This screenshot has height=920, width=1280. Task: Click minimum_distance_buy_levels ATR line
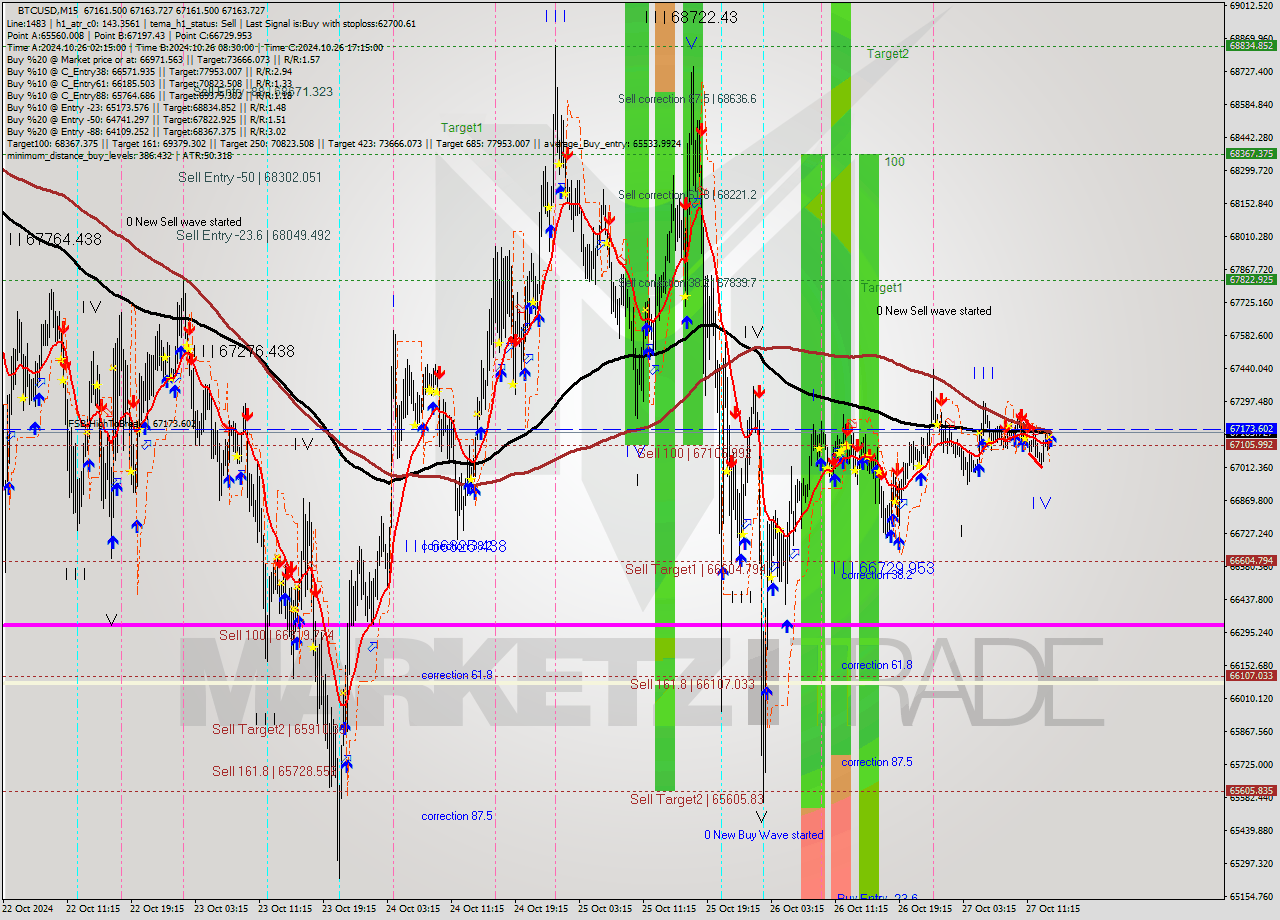pyautogui.click(x=119, y=155)
